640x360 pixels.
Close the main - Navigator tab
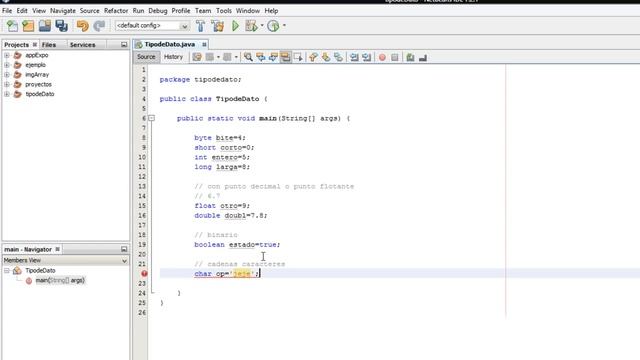[x=58, y=249]
